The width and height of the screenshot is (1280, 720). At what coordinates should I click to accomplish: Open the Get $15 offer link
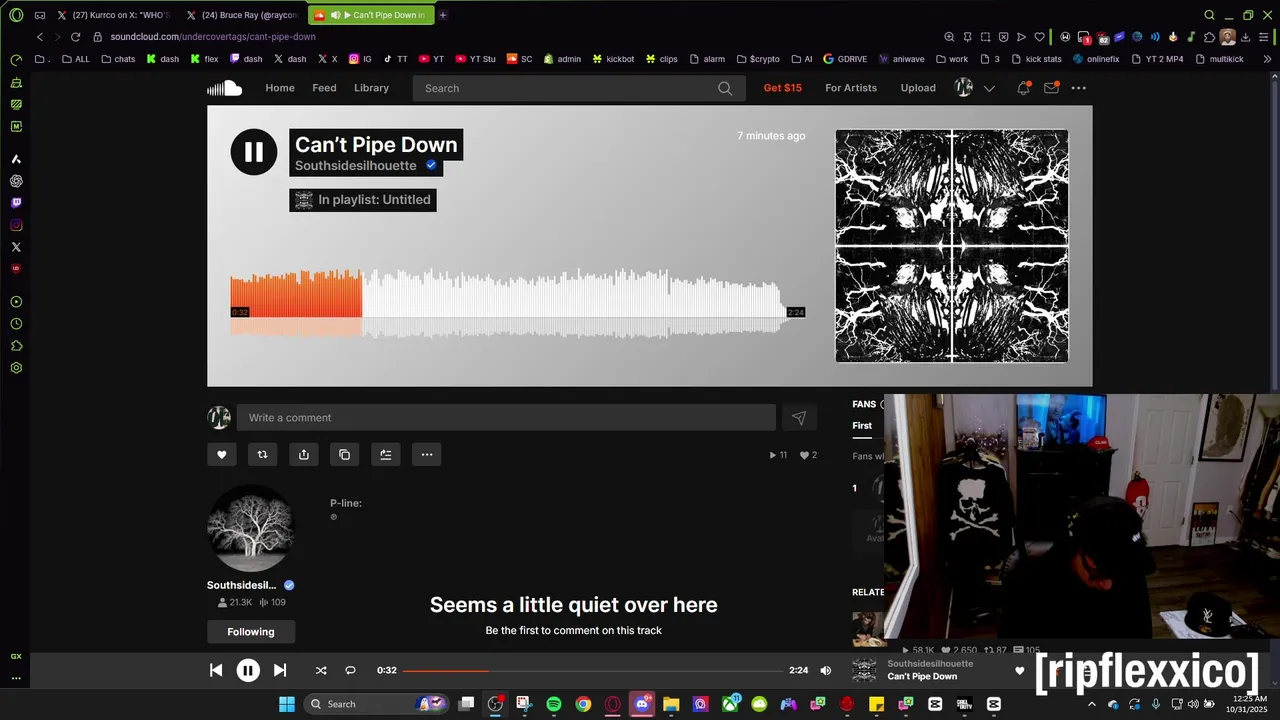click(783, 88)
